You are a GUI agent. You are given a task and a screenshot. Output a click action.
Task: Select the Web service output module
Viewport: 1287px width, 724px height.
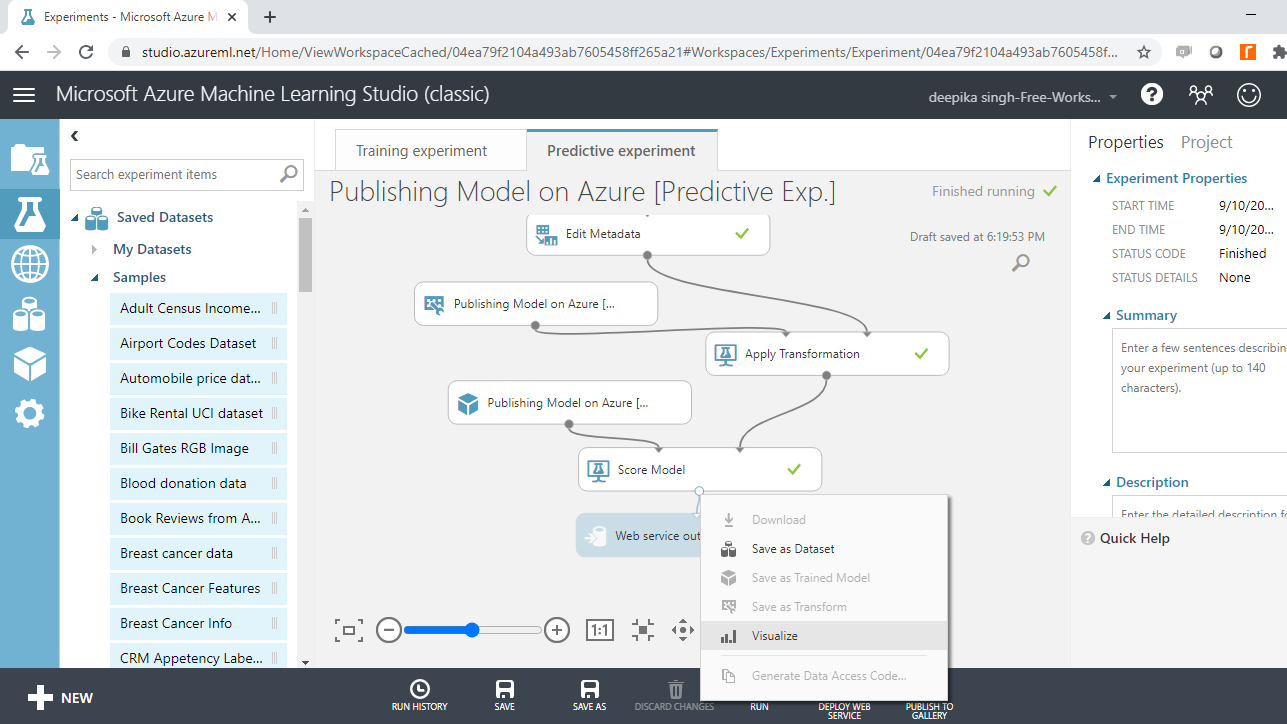click(640, 536)
